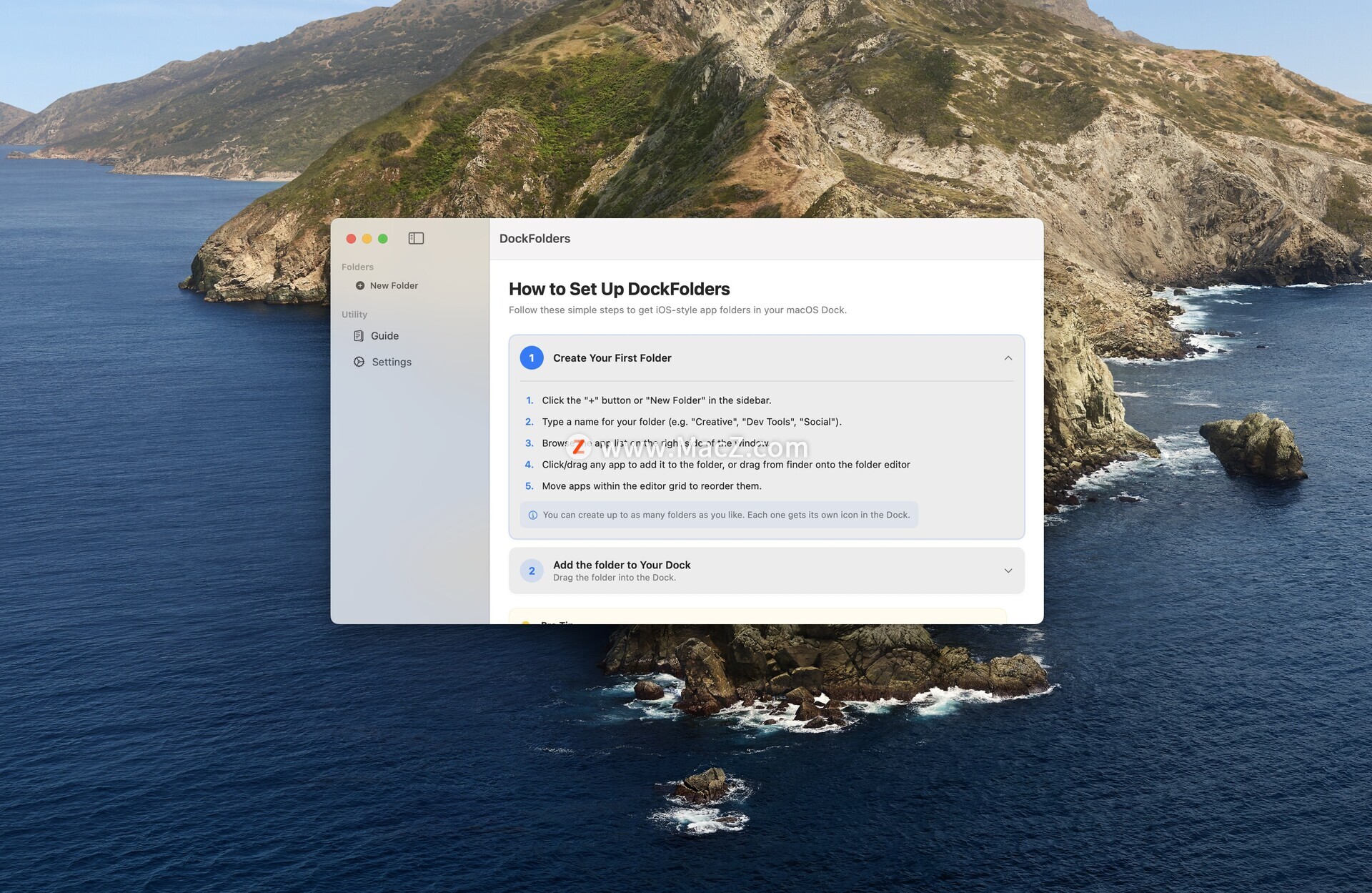
Task: Collapse the Create Your First Folder section
Action: [1008, 357]
